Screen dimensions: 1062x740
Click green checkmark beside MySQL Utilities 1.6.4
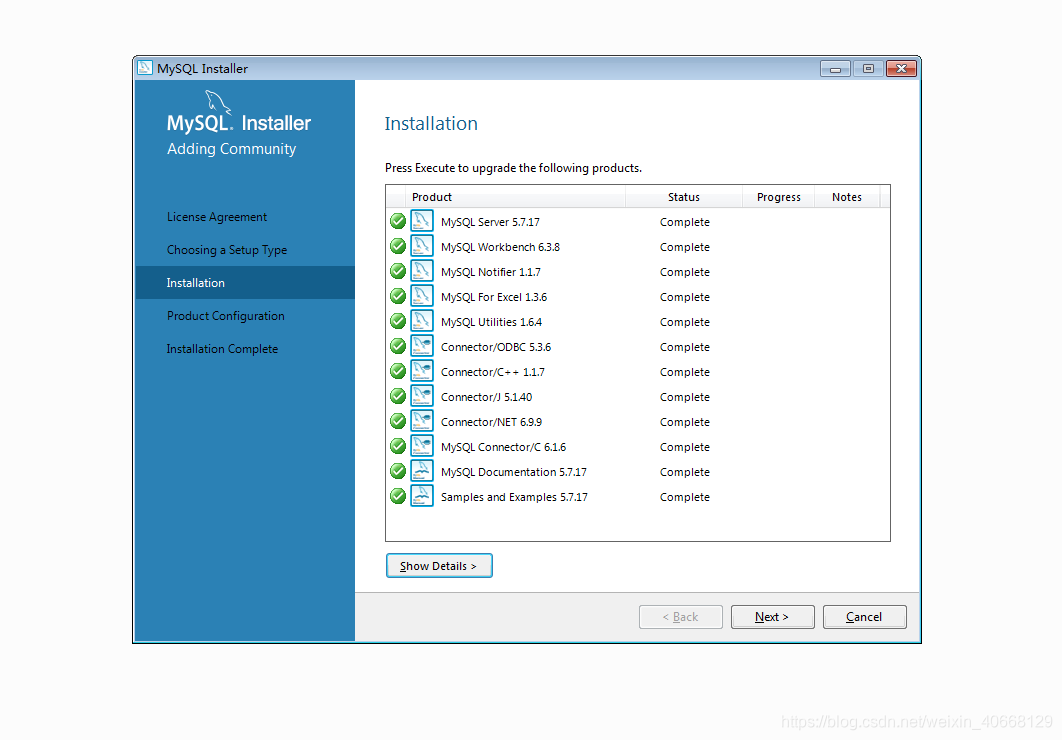pos(398,322)
